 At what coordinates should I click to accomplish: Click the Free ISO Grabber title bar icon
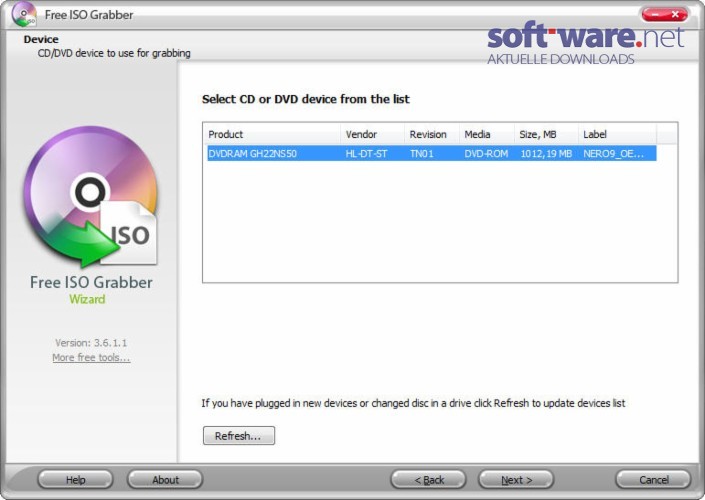click(24, 14)
